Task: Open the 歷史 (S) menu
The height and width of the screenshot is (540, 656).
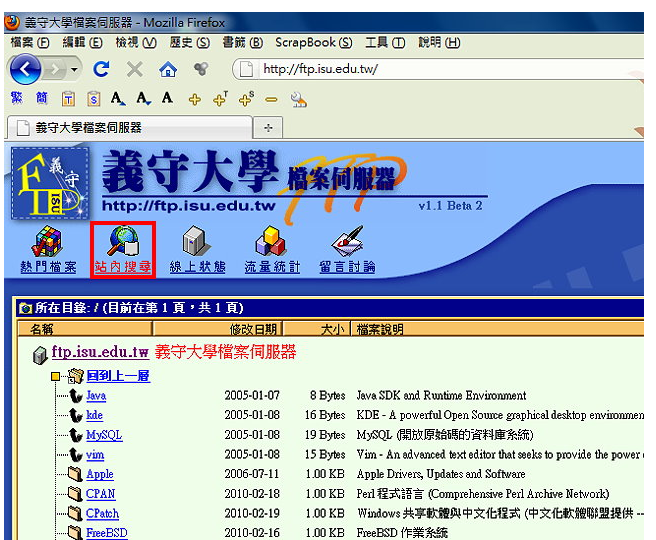Action: (x=190, y=43)
